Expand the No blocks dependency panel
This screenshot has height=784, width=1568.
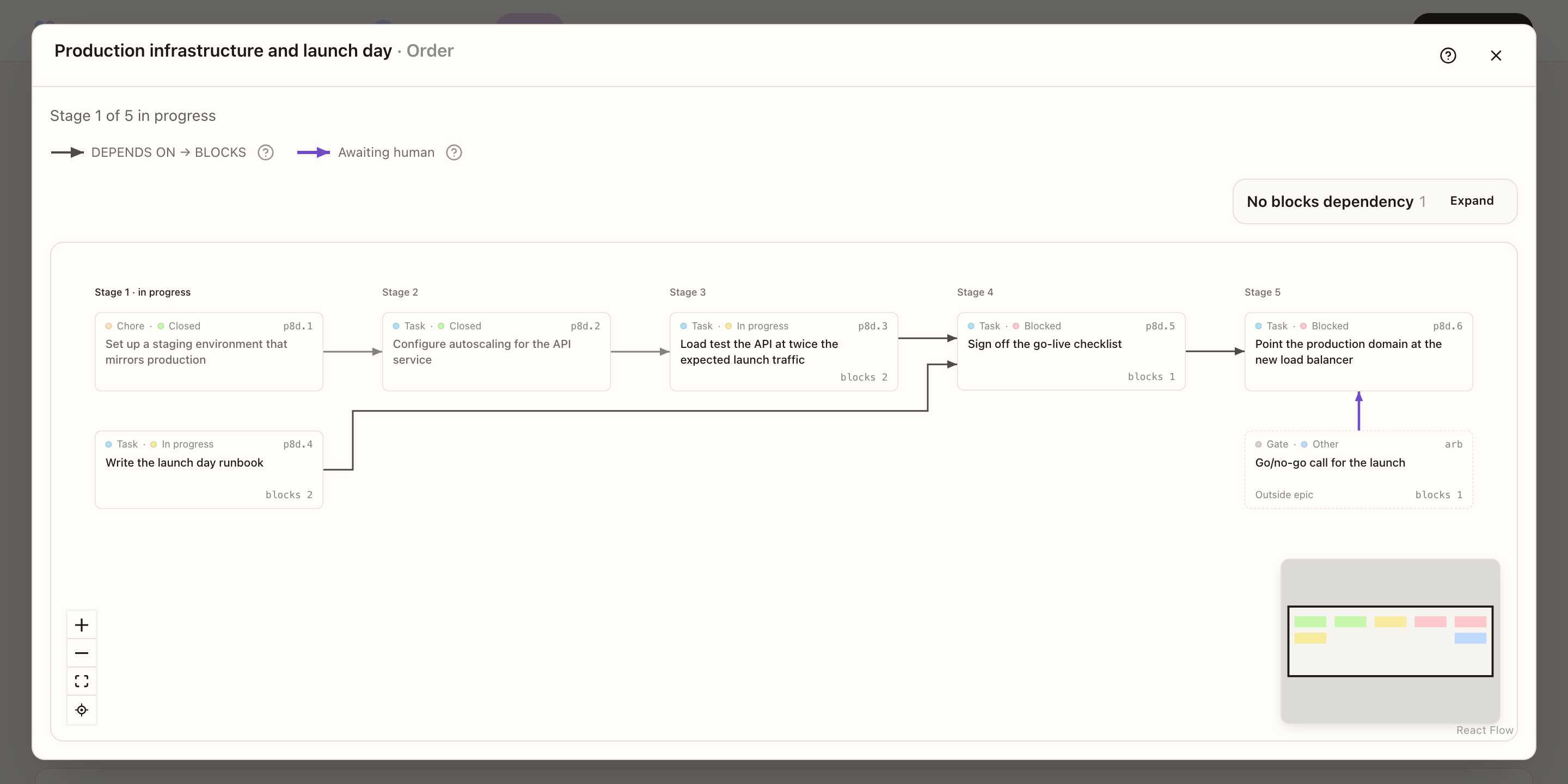tap(1471, 201)
